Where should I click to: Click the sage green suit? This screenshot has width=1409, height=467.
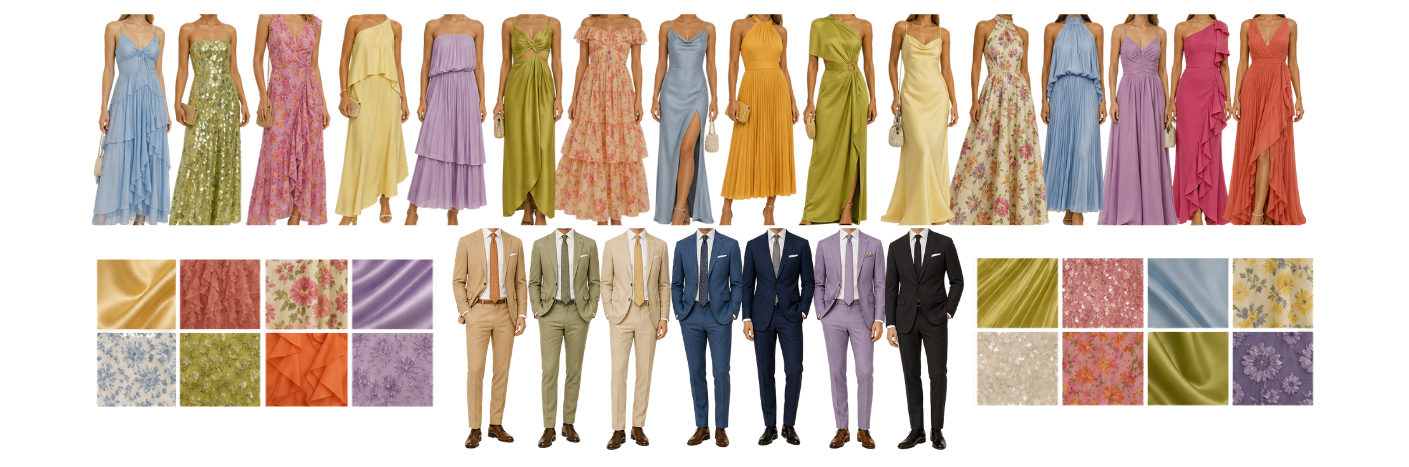coord(564,338)
